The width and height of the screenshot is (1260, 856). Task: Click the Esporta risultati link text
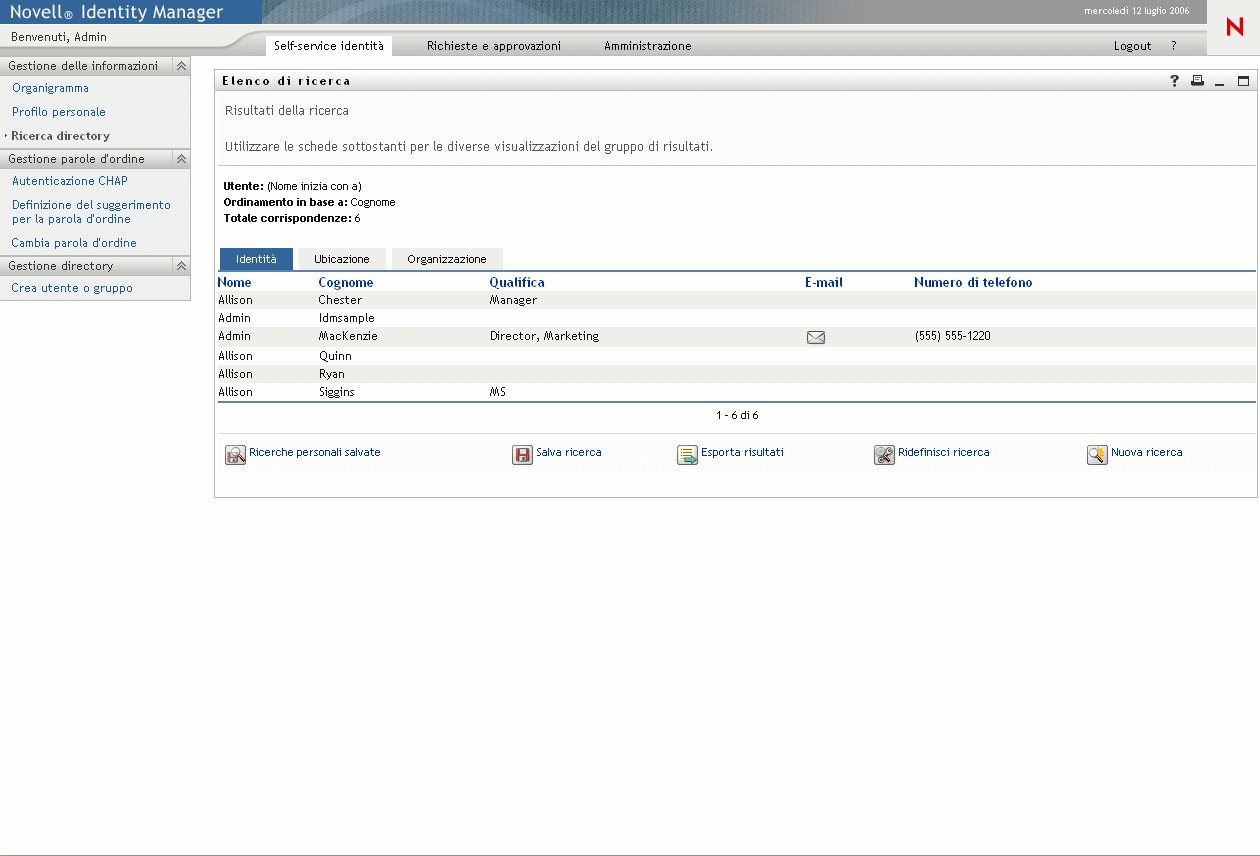pyautogui.click(x=742, y=452)
